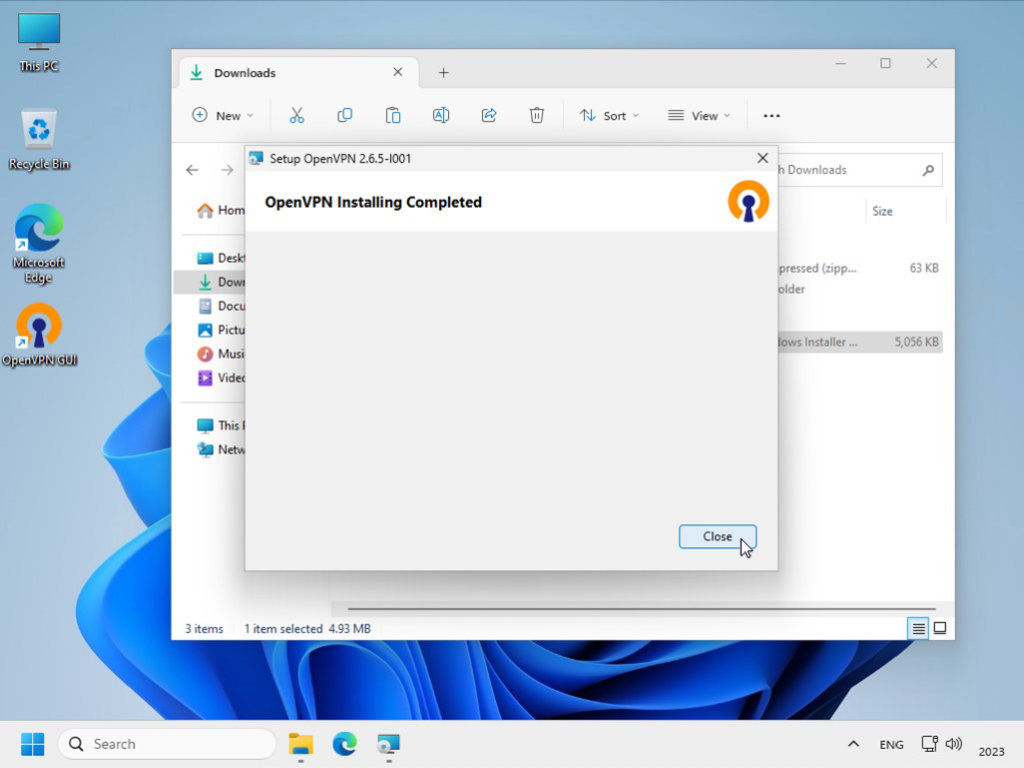Open Network in the Explorer sidebar
Image resolution: width=1024 pixels, height=768 pixels.
[221, 449]
